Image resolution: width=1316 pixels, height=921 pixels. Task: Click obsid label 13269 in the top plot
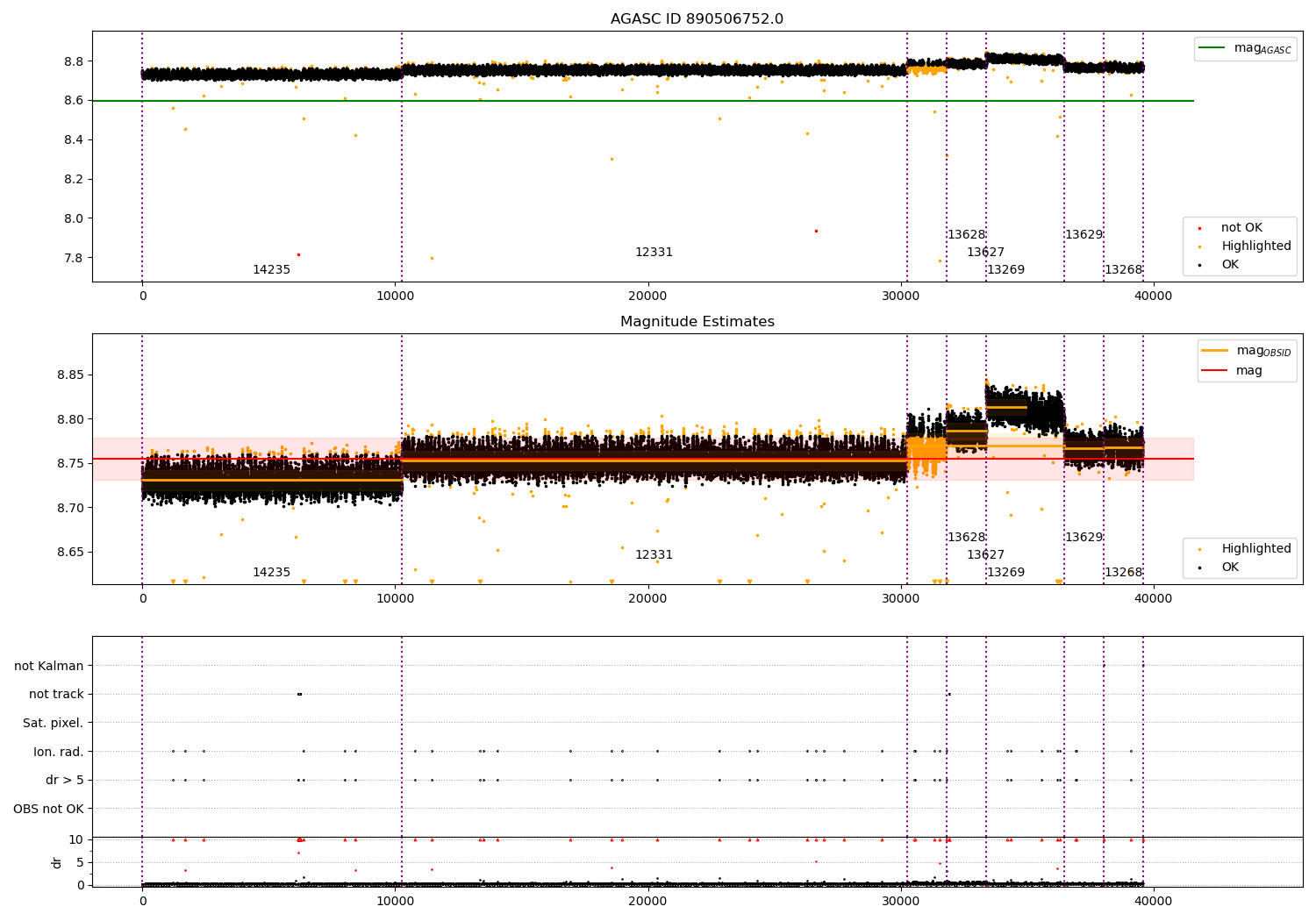[1005, 269]
